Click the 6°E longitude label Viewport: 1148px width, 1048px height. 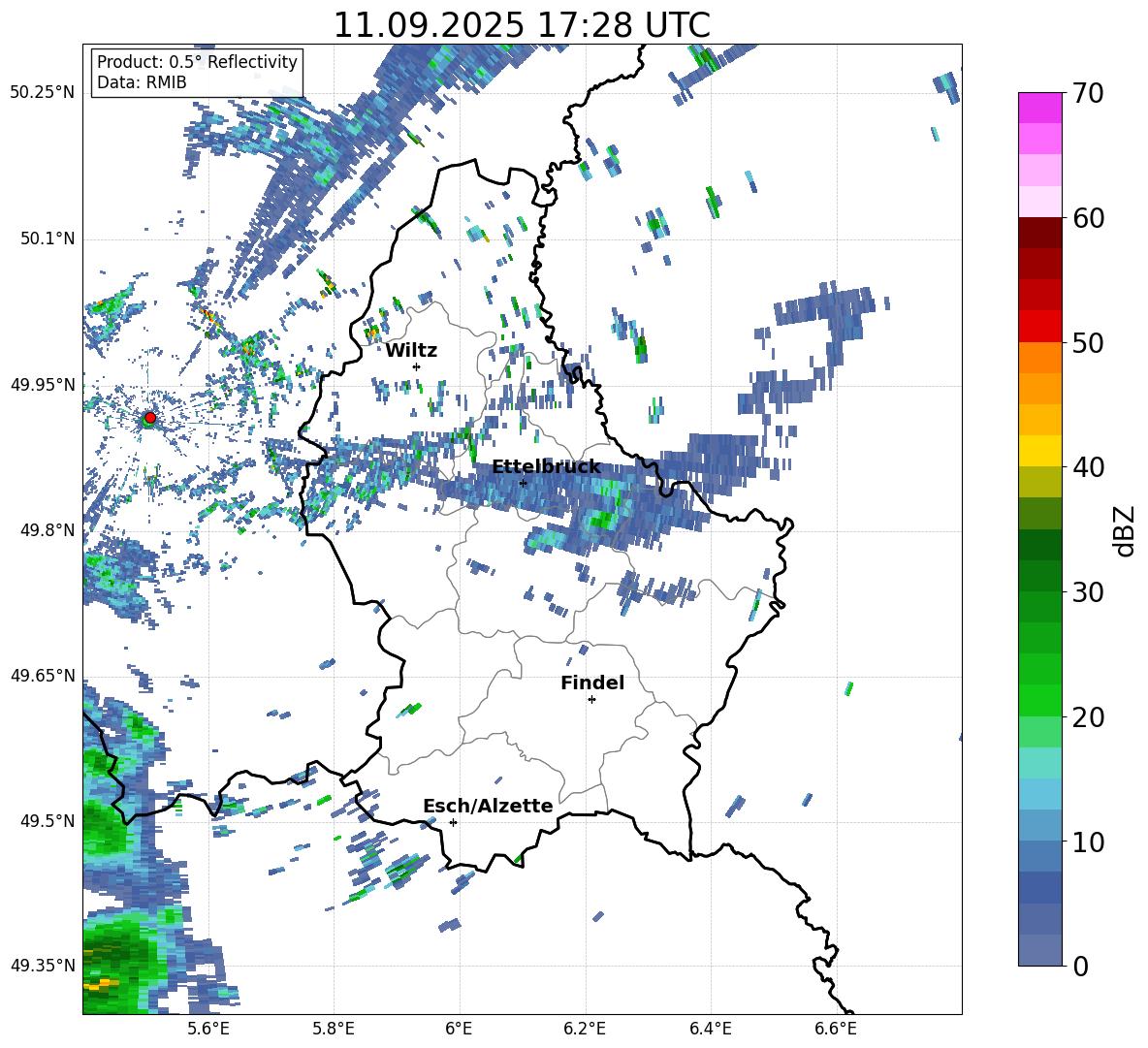pos(459,1029)
